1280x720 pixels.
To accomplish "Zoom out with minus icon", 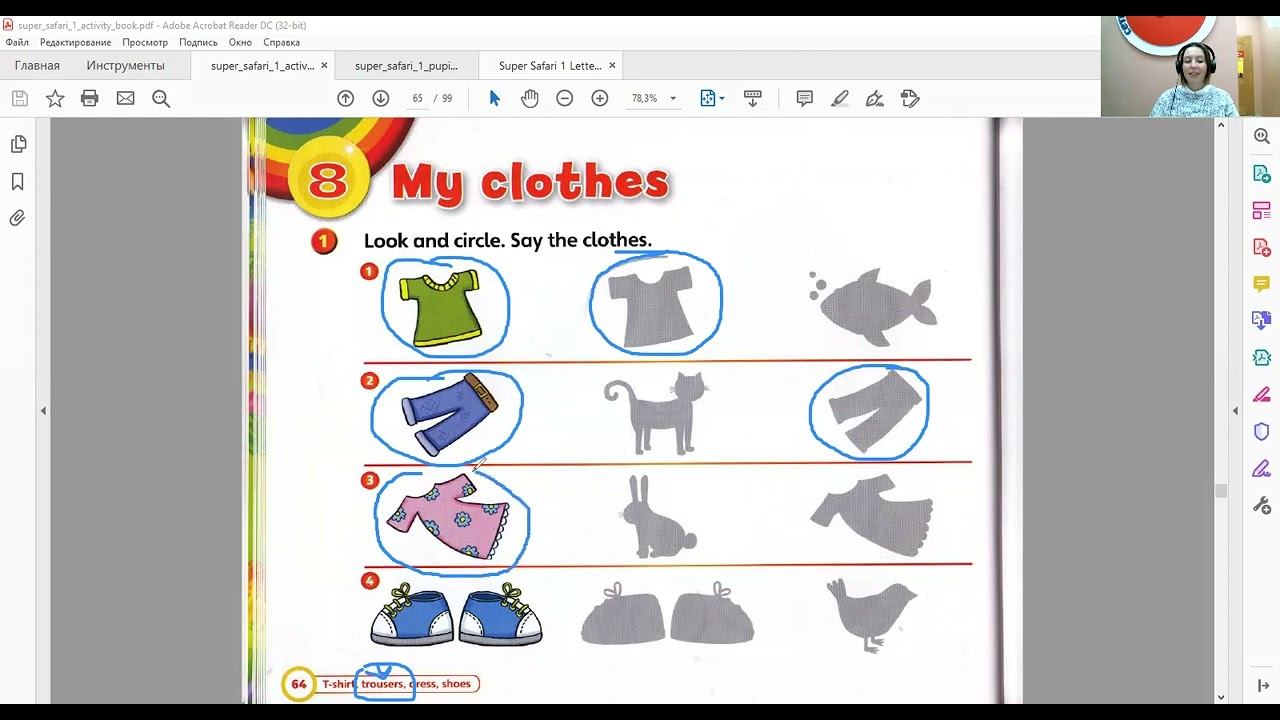I will 565,98.
